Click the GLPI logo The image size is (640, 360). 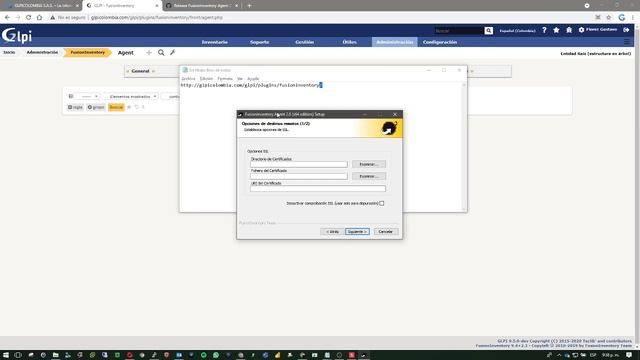(17, 36)
